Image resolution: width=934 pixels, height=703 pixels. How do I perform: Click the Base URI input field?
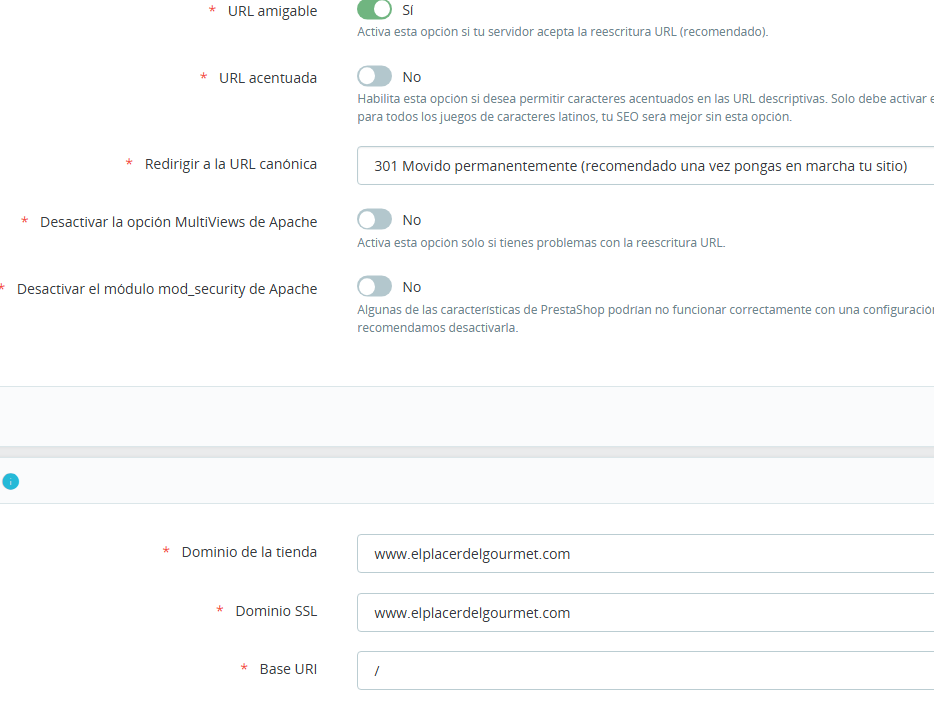(x=645, y=670)
